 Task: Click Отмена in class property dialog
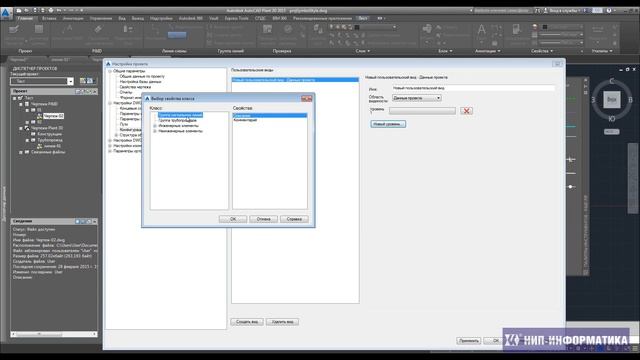(263, 219)
